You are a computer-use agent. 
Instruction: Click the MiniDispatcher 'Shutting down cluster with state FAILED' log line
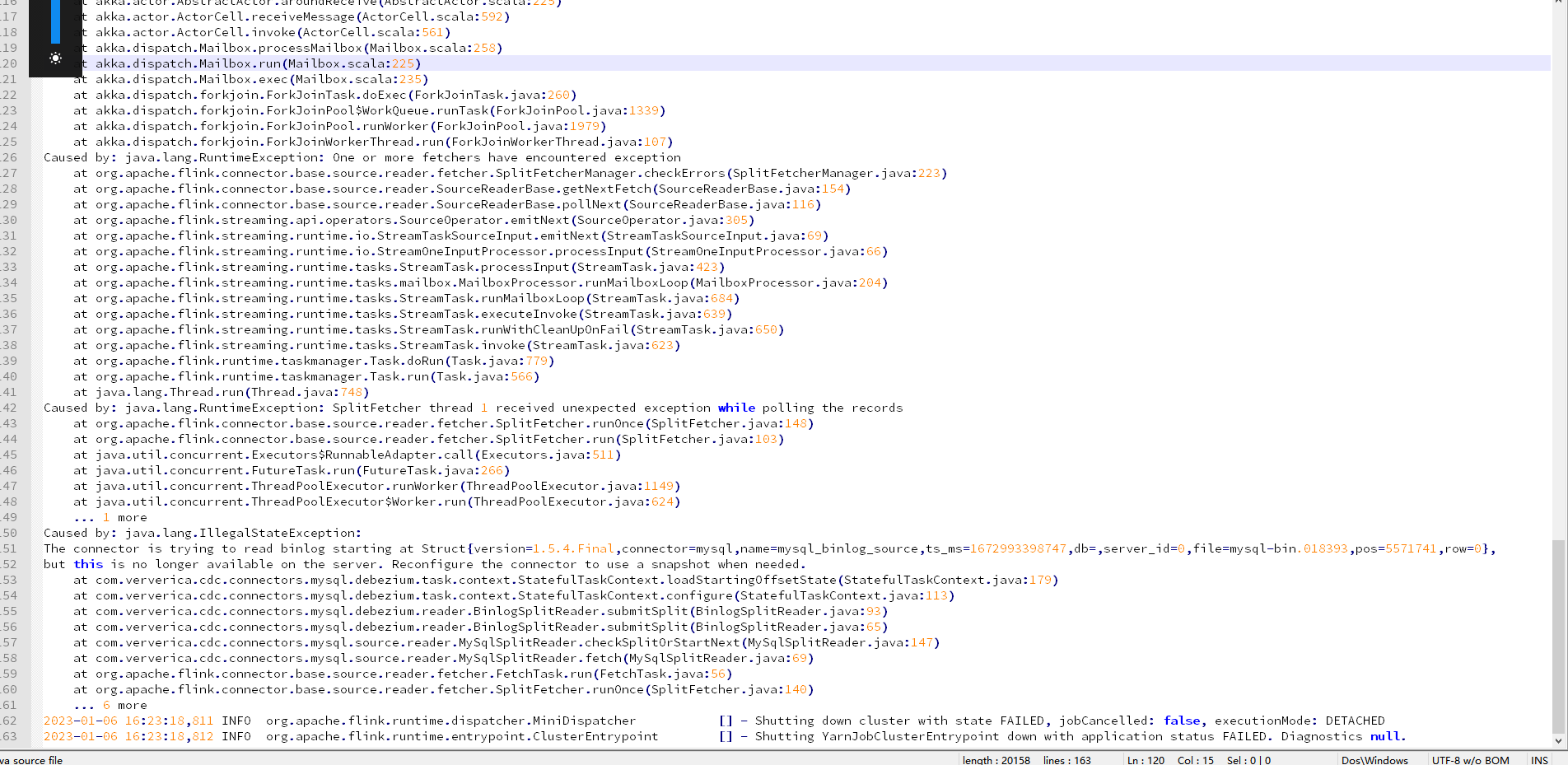(x=714, y=721)
